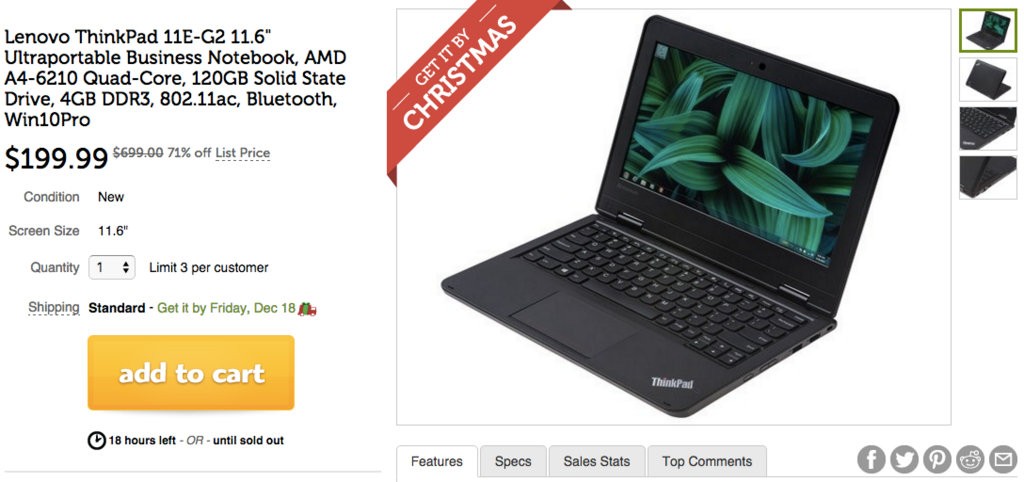Add the ThinkPad to cart

pyautogui.click(x=191, y=373)
